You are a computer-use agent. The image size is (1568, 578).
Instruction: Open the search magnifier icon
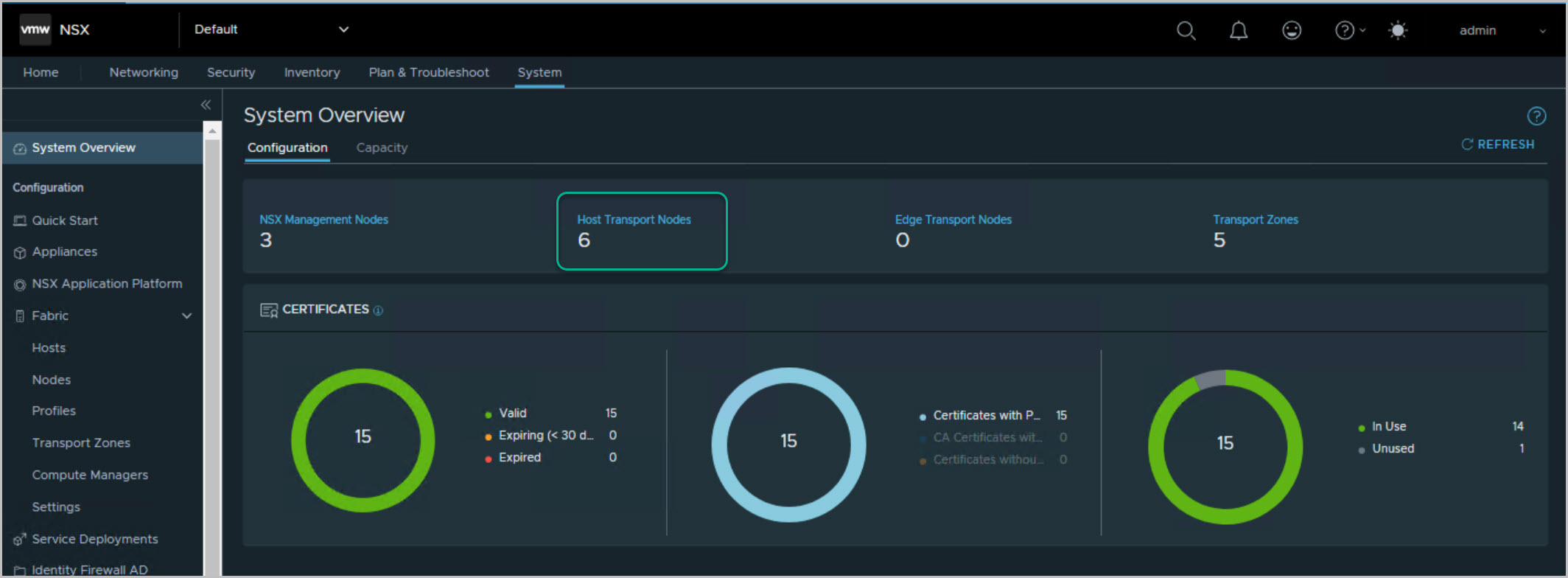1186,30
